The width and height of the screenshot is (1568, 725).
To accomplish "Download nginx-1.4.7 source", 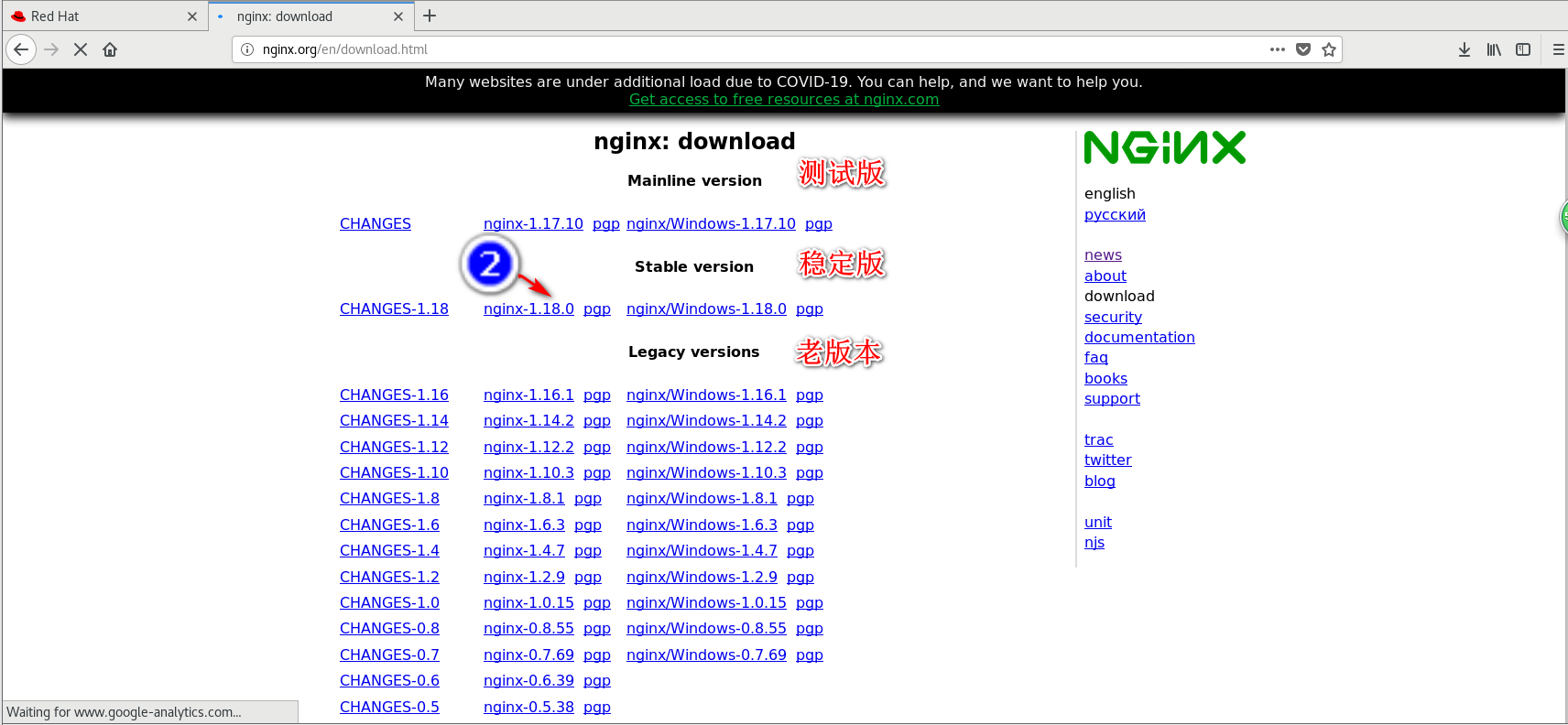I will click(524, 550).
